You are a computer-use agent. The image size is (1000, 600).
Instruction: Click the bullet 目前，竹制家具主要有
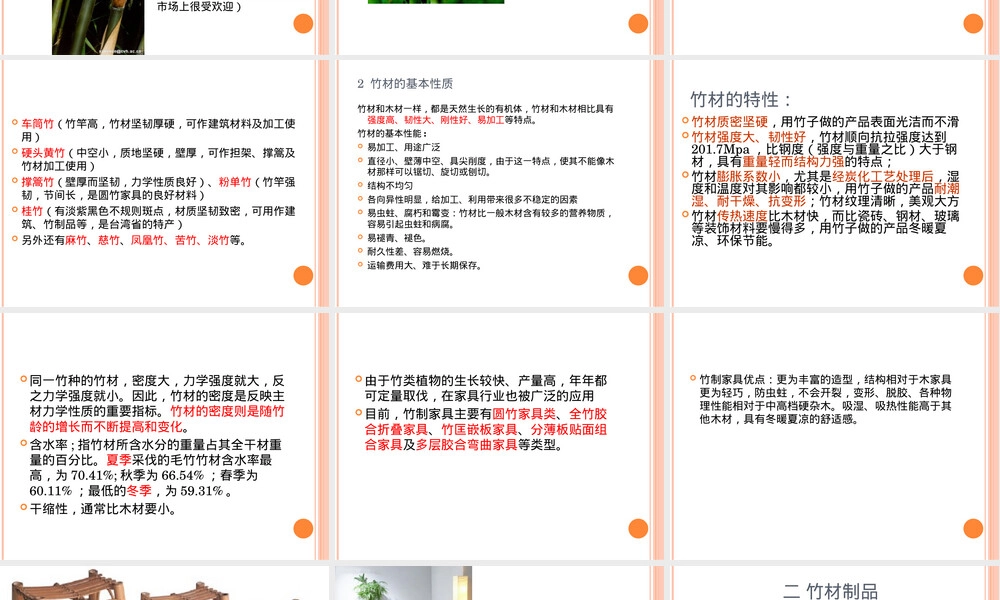pos(485,429)
